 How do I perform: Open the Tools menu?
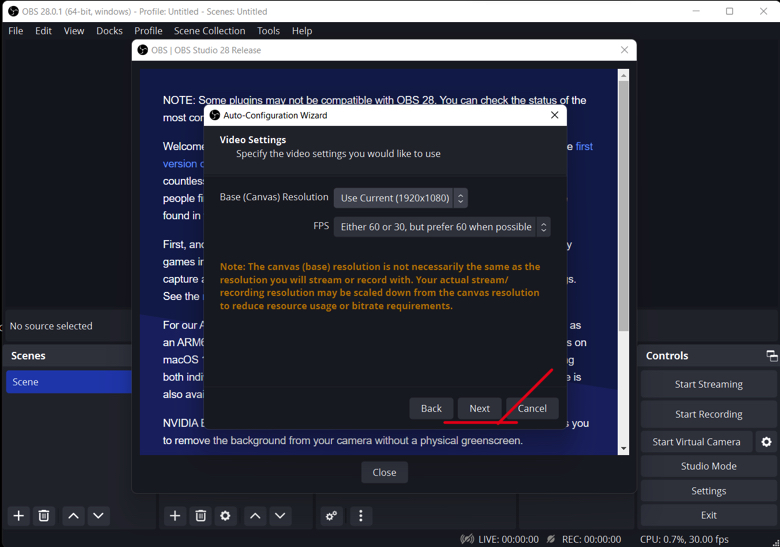click(x=268, y=31)
